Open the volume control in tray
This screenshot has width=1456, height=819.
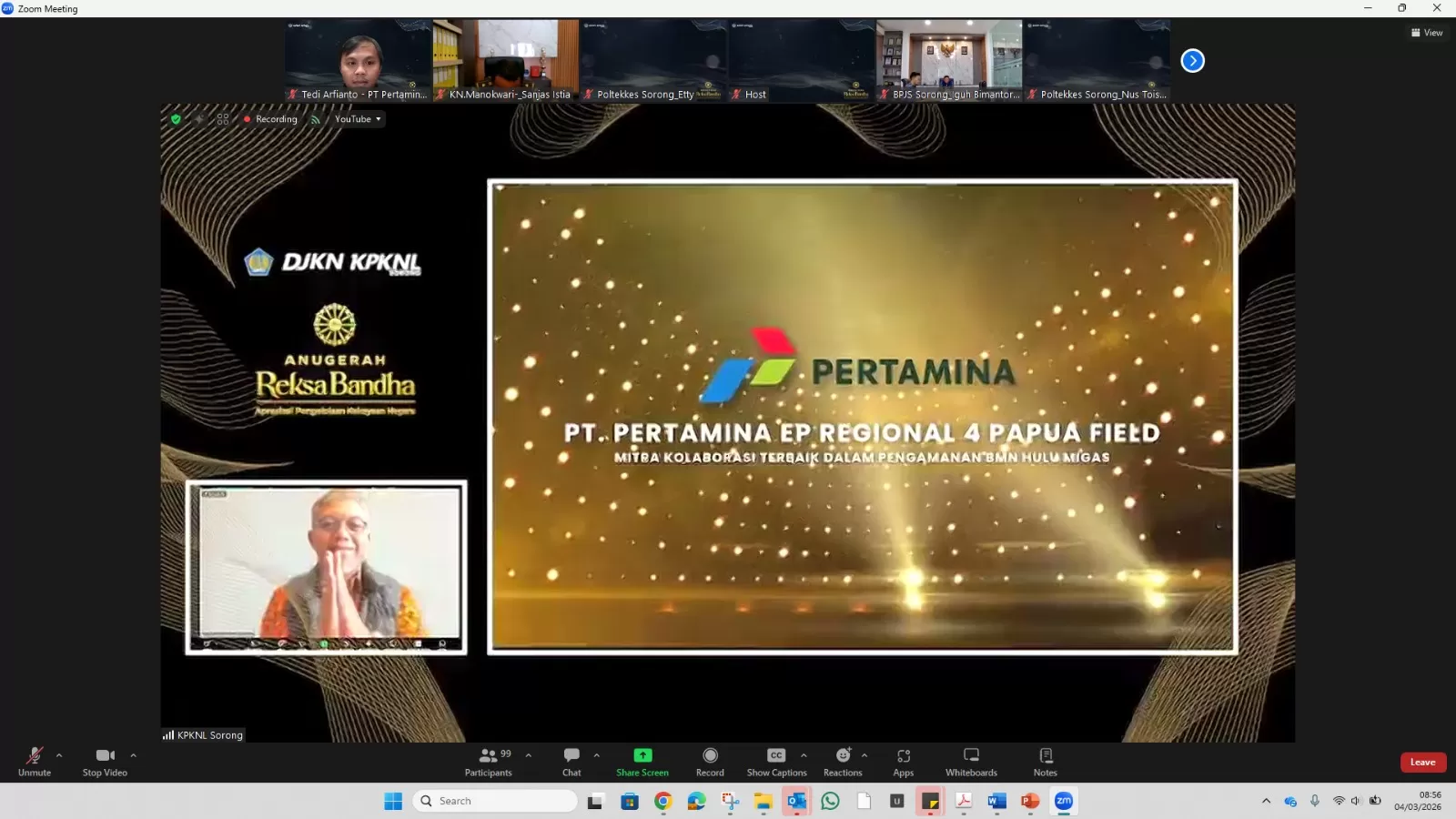click(x=1356, y=801)
